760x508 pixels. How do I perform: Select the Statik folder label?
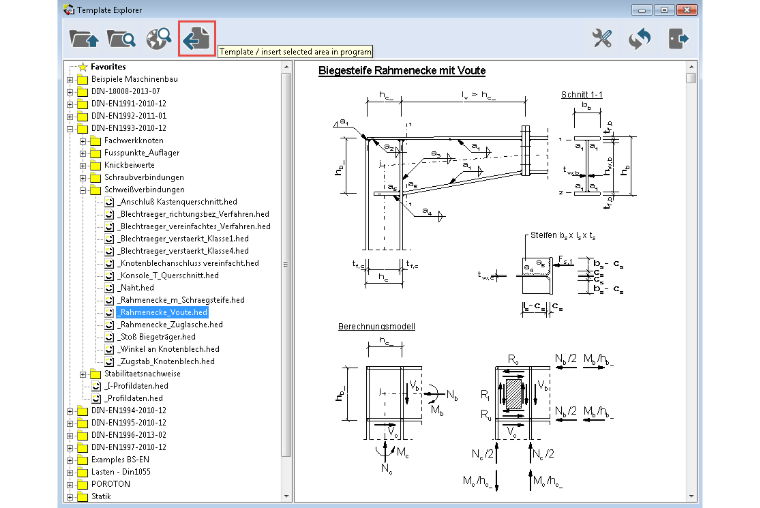pyautogui.click(x=101, y=496)
